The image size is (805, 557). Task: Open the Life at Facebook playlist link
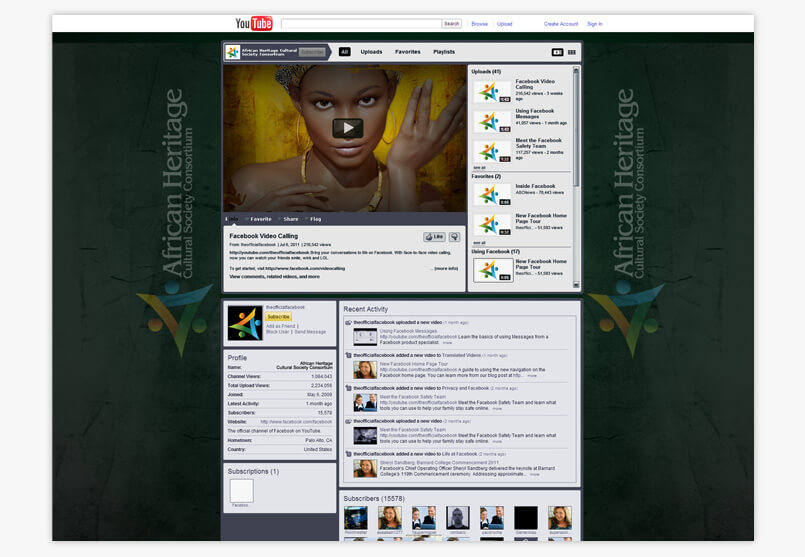point(459,454)
